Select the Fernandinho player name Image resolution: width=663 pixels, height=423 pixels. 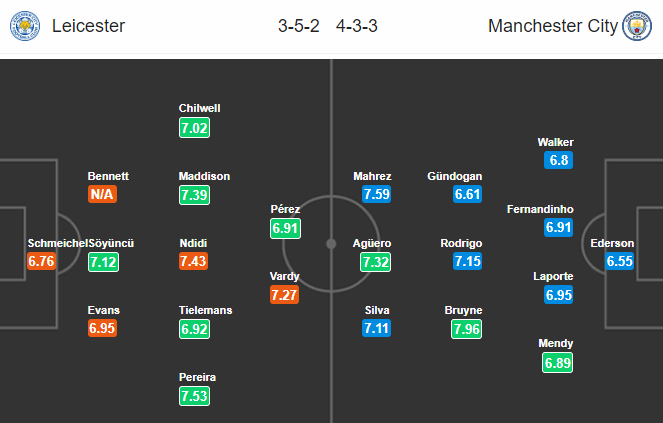tap(540, 209)
